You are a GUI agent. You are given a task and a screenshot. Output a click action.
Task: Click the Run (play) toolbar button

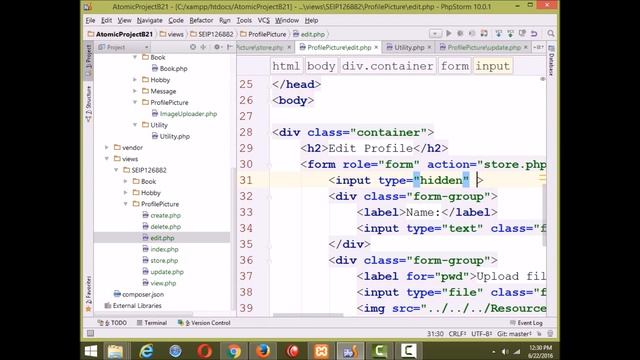click(449, 33)
